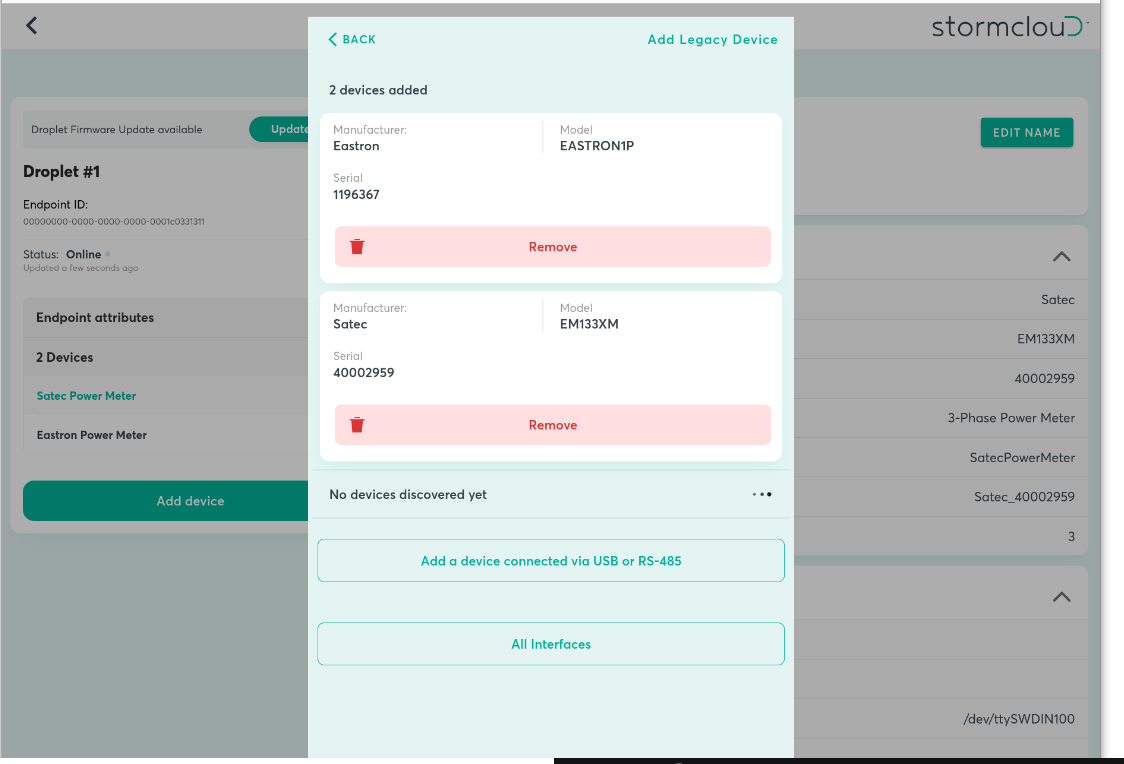1124x764 pixels.
Task: Click 'Satec_40002959' value in background panel
Action: pos(1024,497)
